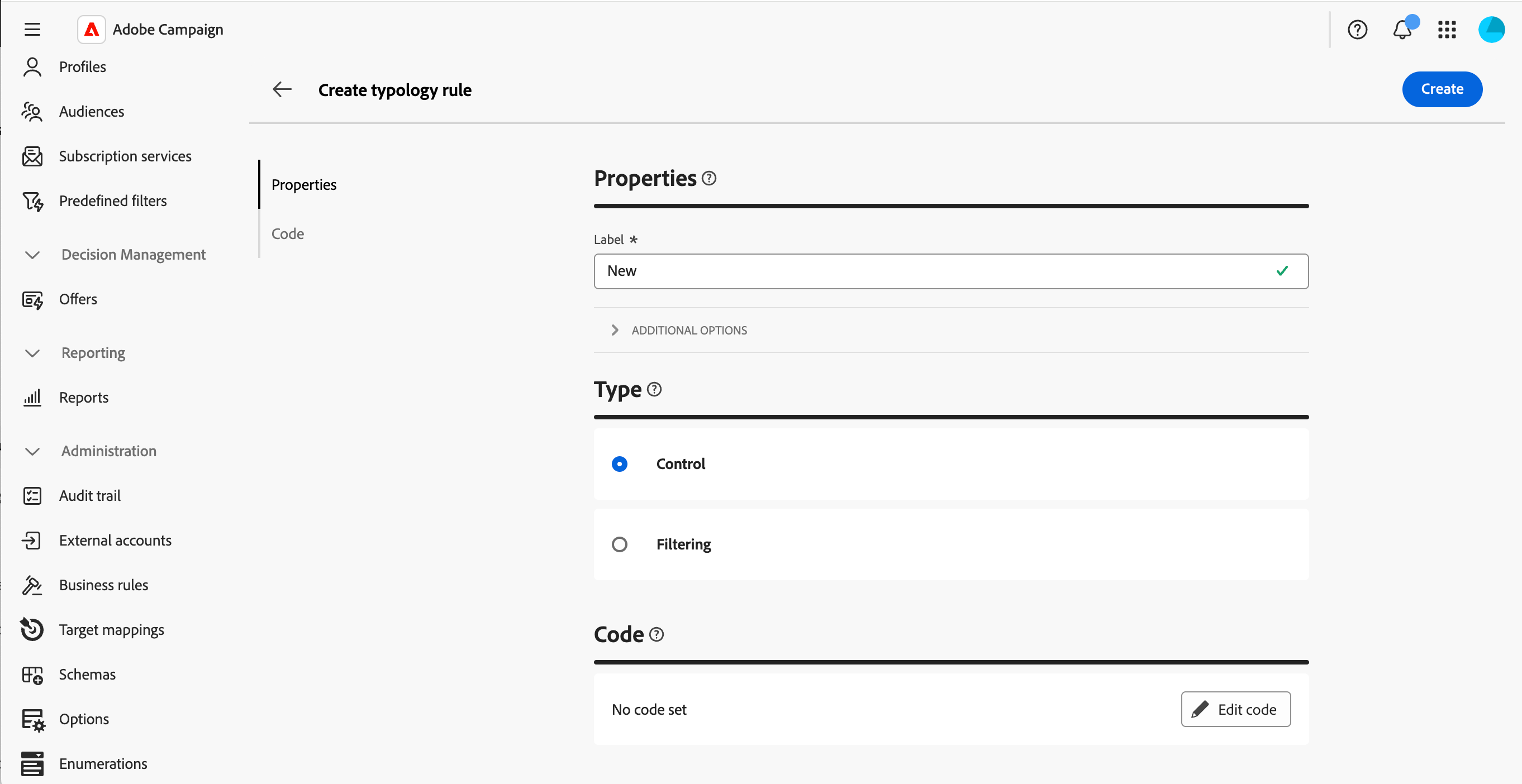
Task: Click the user avatar icon
Action: point(1491,29)
